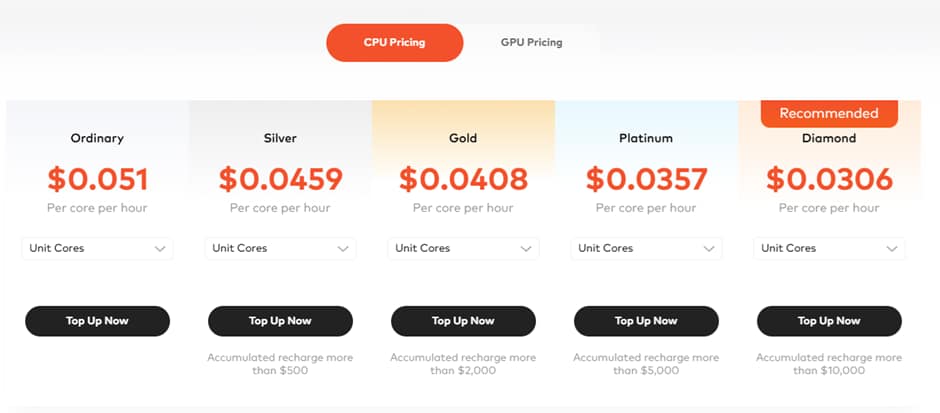Click the $0.0408 Gold price

pyautogui.click(x=463, y=179)
